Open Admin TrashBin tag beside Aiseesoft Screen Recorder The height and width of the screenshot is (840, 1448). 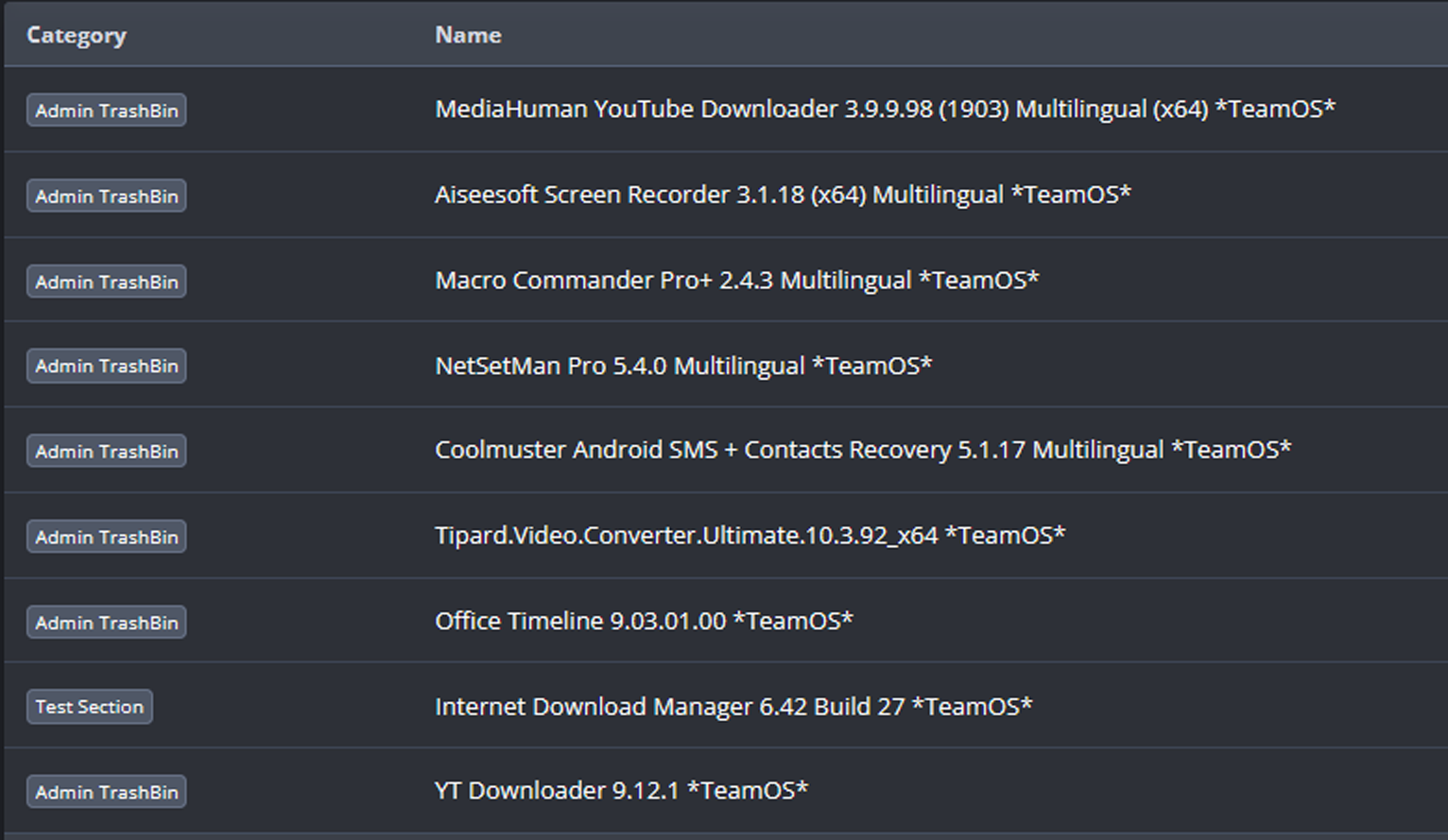pos(107,197)
